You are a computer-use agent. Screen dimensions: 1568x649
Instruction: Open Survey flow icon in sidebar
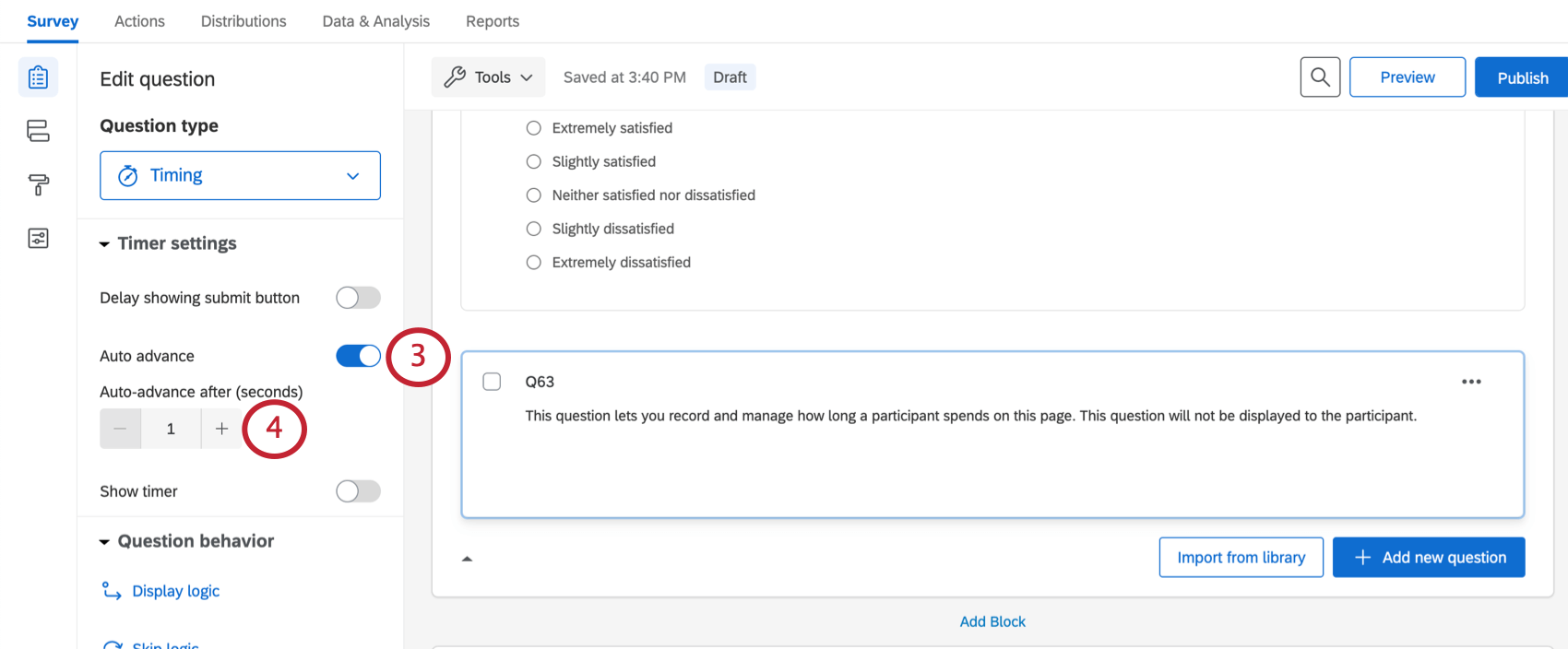(x=38, y=131)
